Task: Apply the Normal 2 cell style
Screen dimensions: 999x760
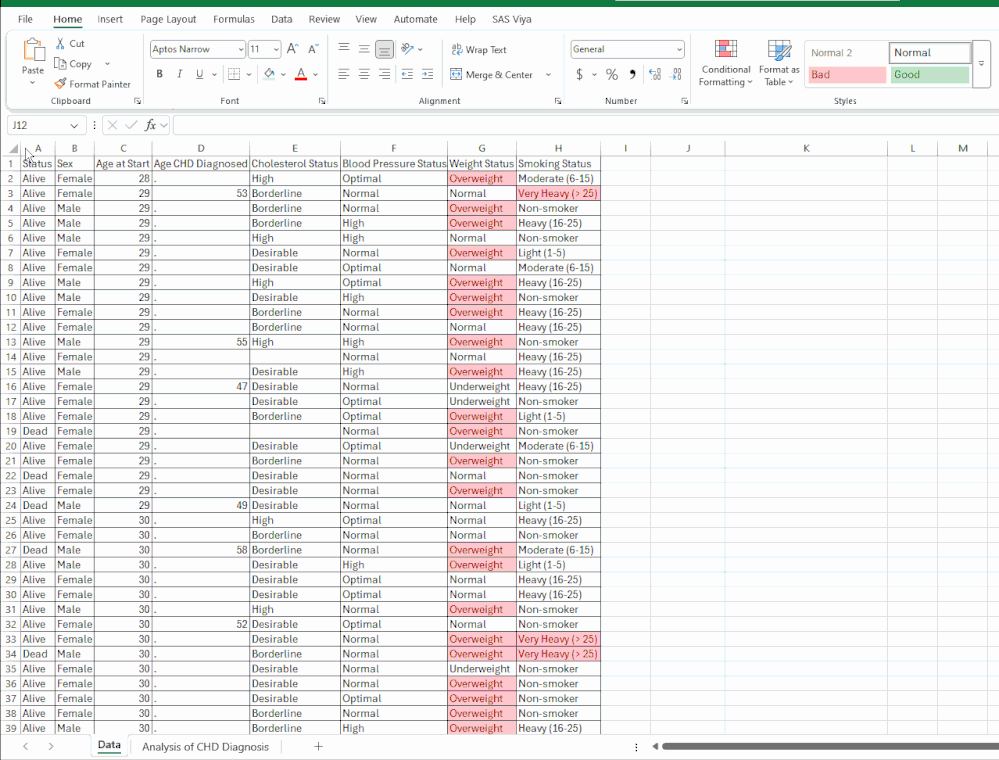Action: click(x=847, y=53)
